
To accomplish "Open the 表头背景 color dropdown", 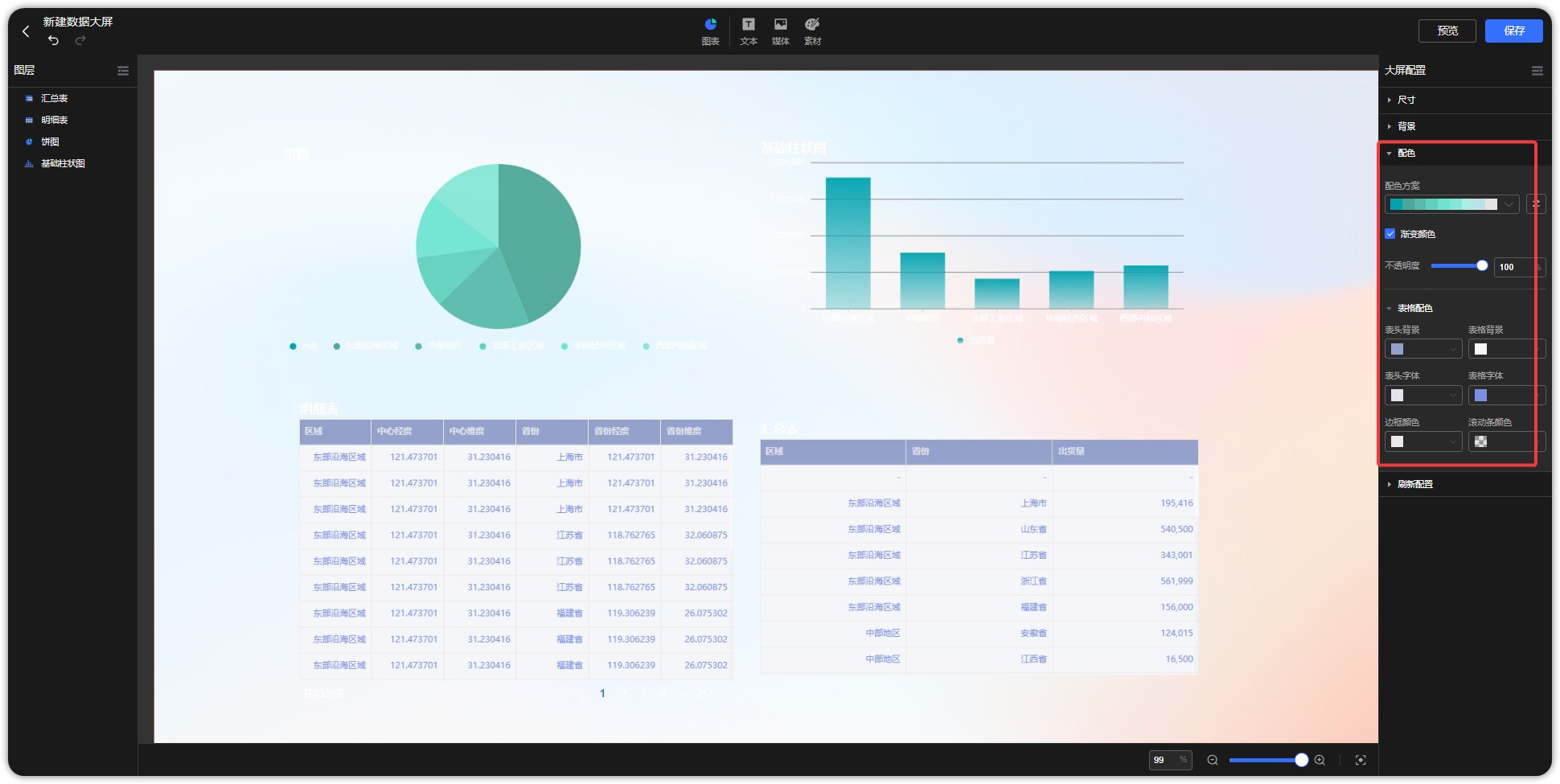I will pos(1423,349).
